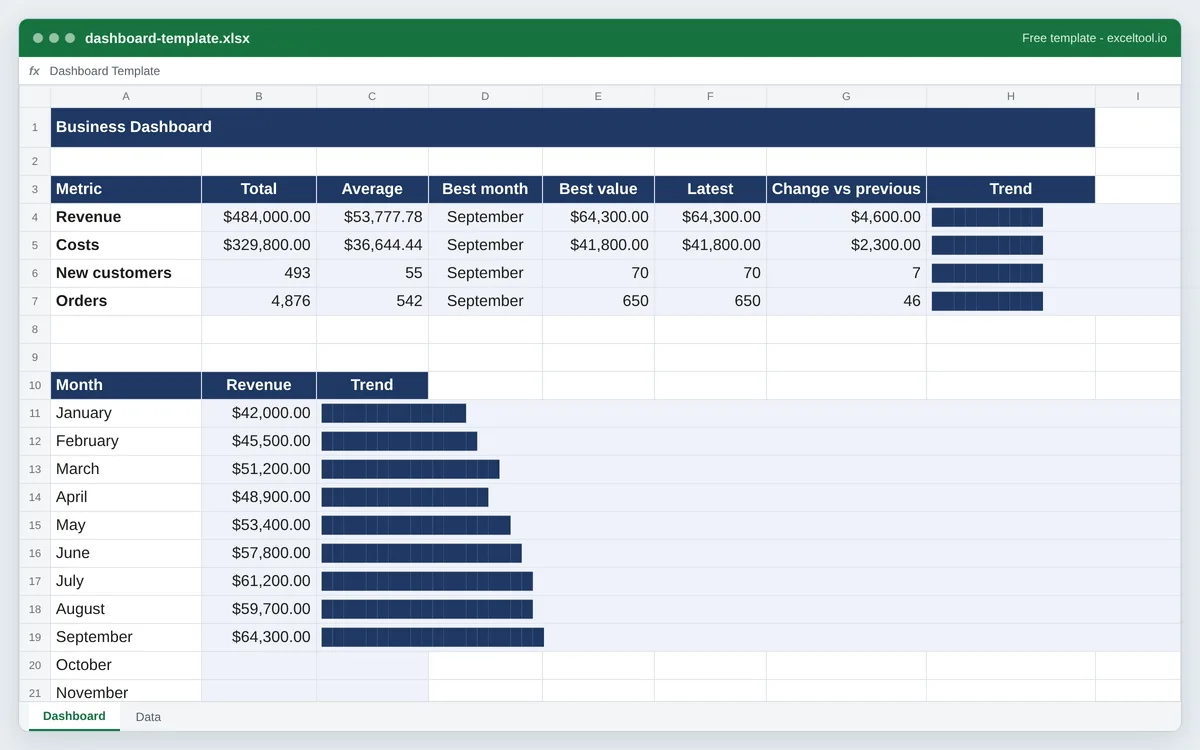Click the $42,000.00 January revenue cell

click(x=259, y=413)
